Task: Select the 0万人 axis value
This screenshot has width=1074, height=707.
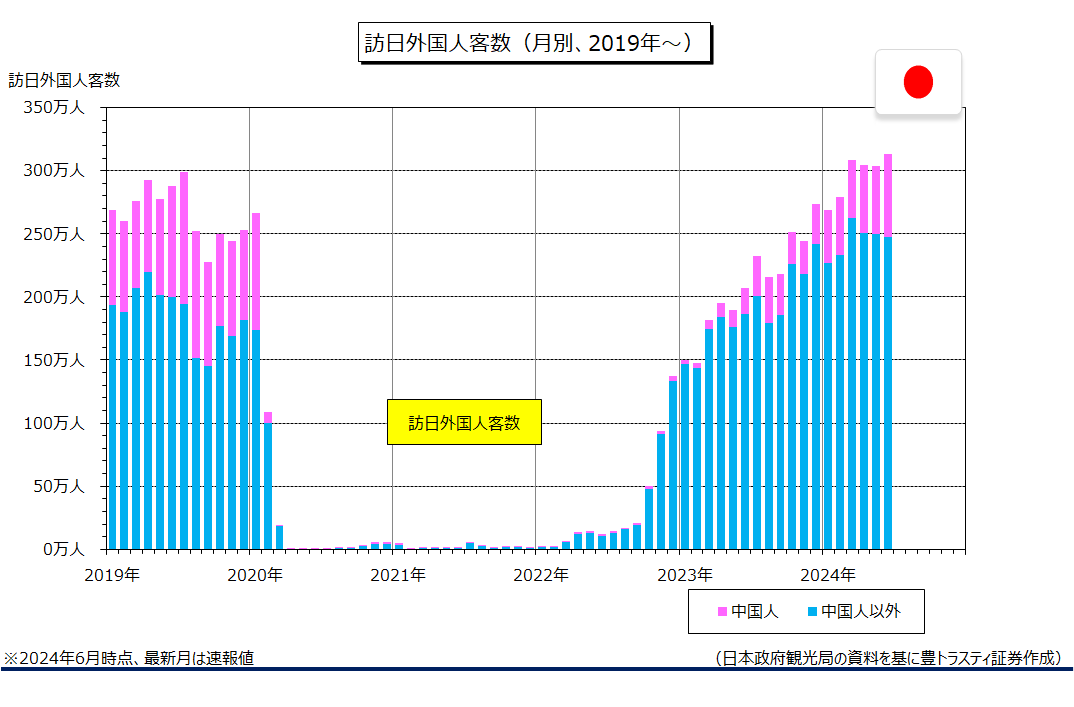Action: pos(64,549)
